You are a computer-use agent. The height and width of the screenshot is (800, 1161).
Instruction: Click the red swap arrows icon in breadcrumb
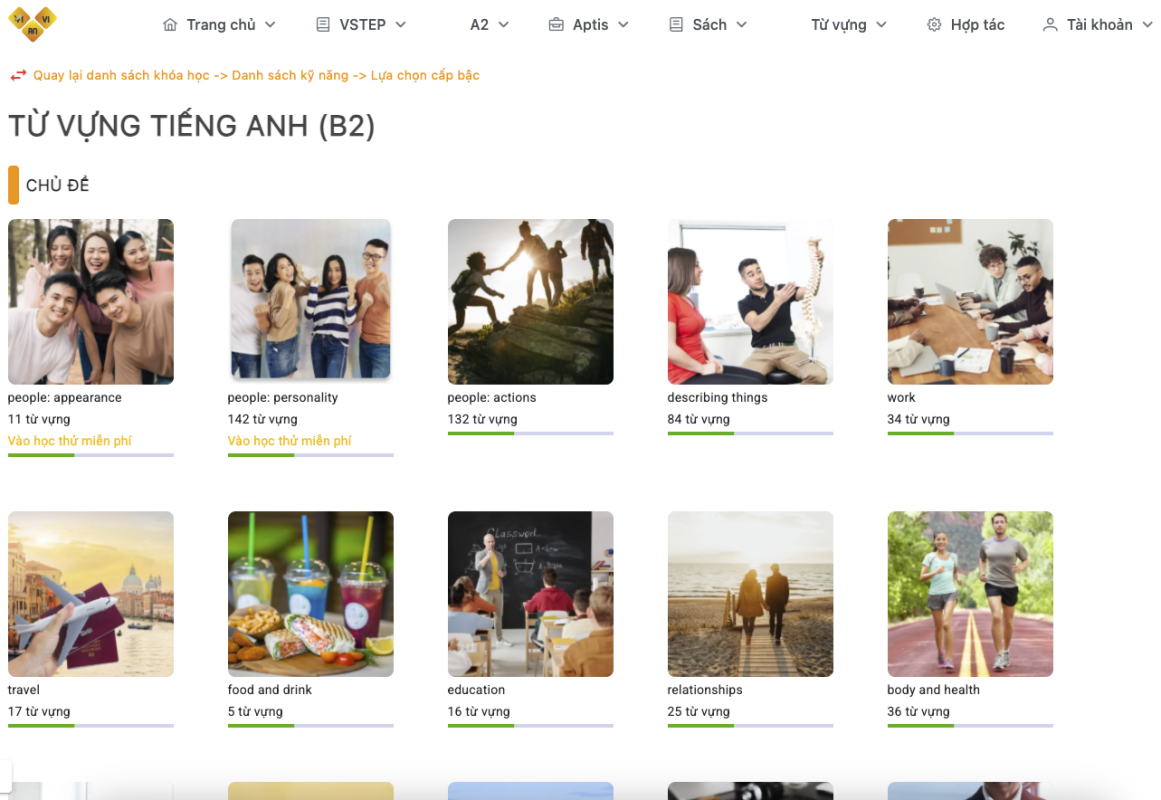pyautogui.click(x=19, y=75)
